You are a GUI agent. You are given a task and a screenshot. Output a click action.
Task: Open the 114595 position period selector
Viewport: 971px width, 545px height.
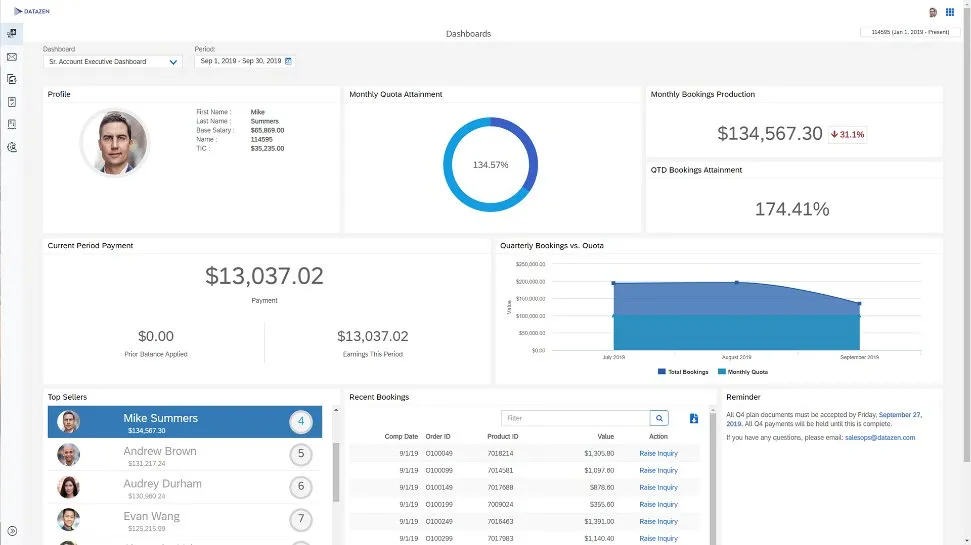[x=910, y=32]
